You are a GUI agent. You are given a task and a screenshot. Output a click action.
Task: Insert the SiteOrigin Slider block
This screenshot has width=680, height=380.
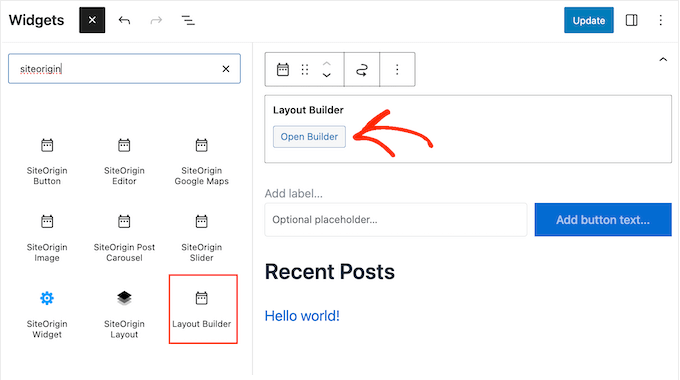coord(201,238)
